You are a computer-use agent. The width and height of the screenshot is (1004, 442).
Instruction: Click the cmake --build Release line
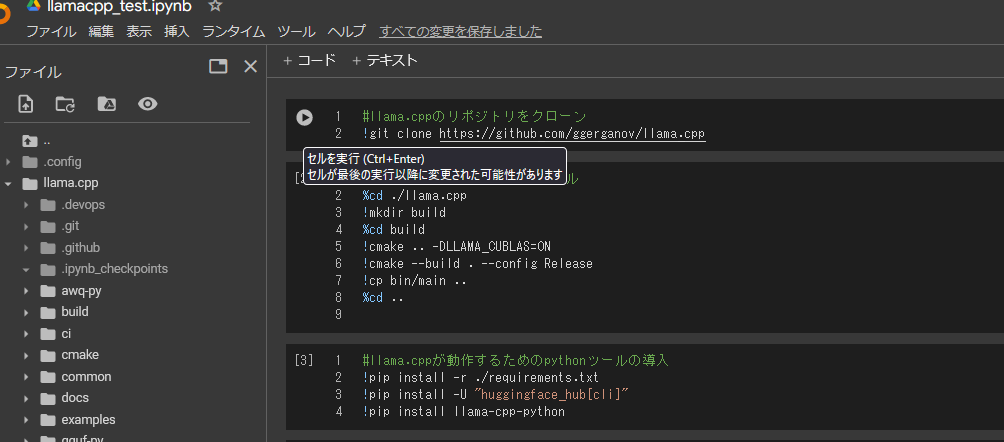(477, 263)
